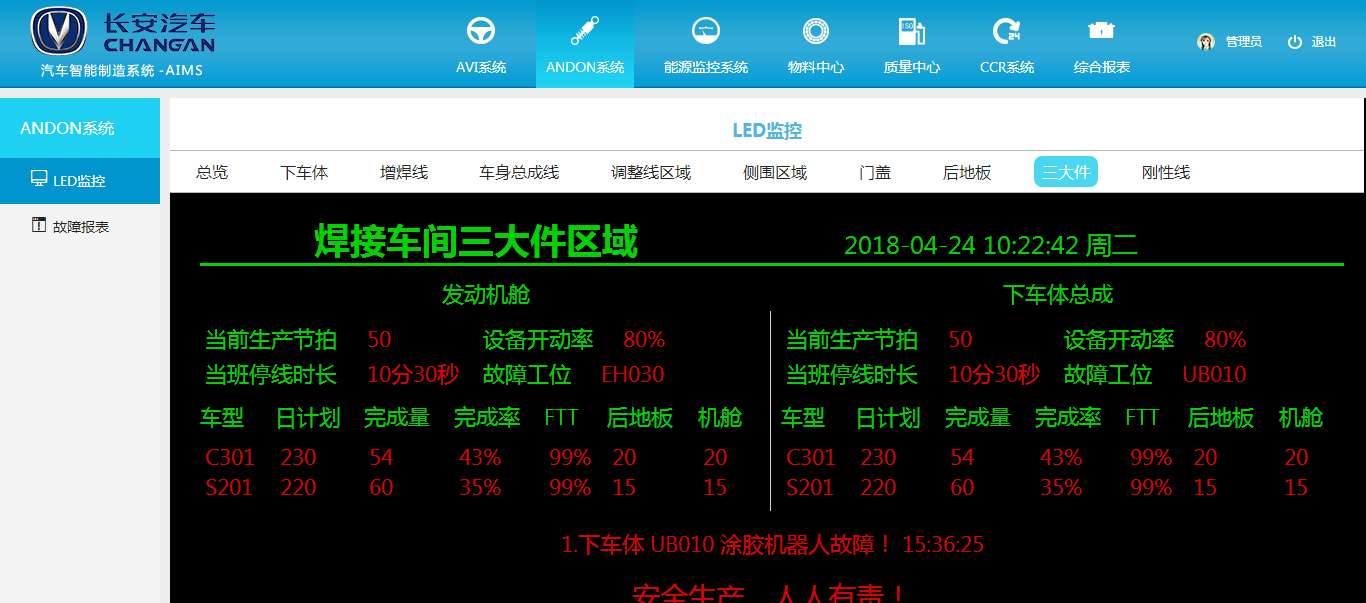Click the power icon beside 退出
The width and height of the screenshot is (1366, 603).
(1295, 42)
